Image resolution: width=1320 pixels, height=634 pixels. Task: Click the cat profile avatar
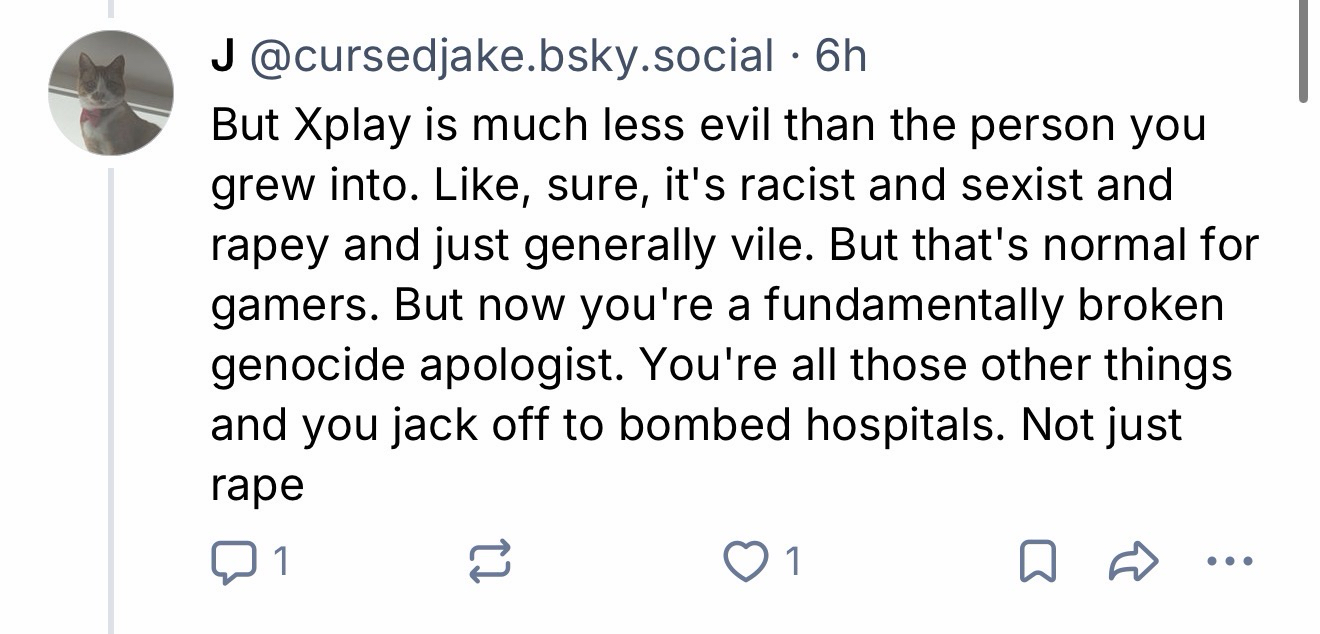112,94
